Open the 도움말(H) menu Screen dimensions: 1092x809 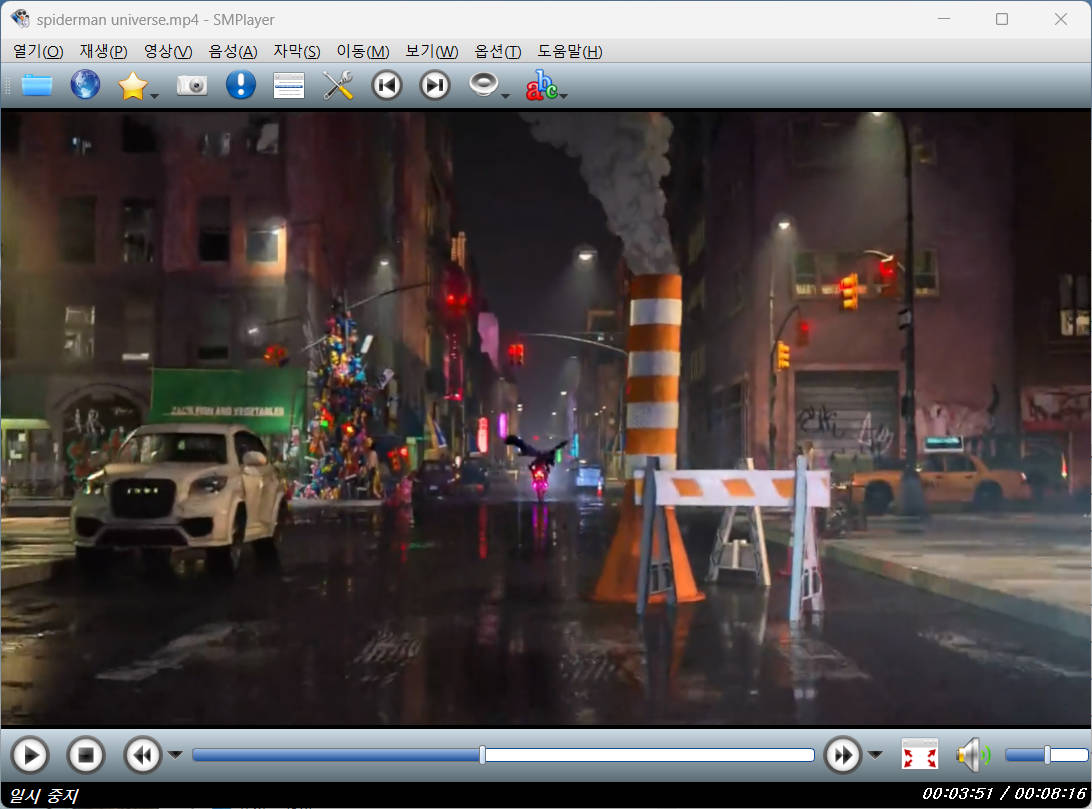click(570, 52)
